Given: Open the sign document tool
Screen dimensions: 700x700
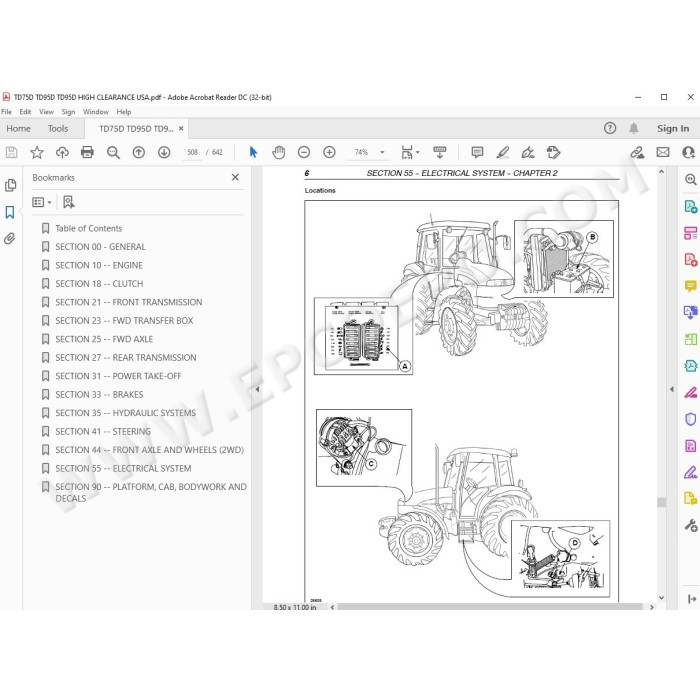Looking at the screenshot, I should 528,153.
